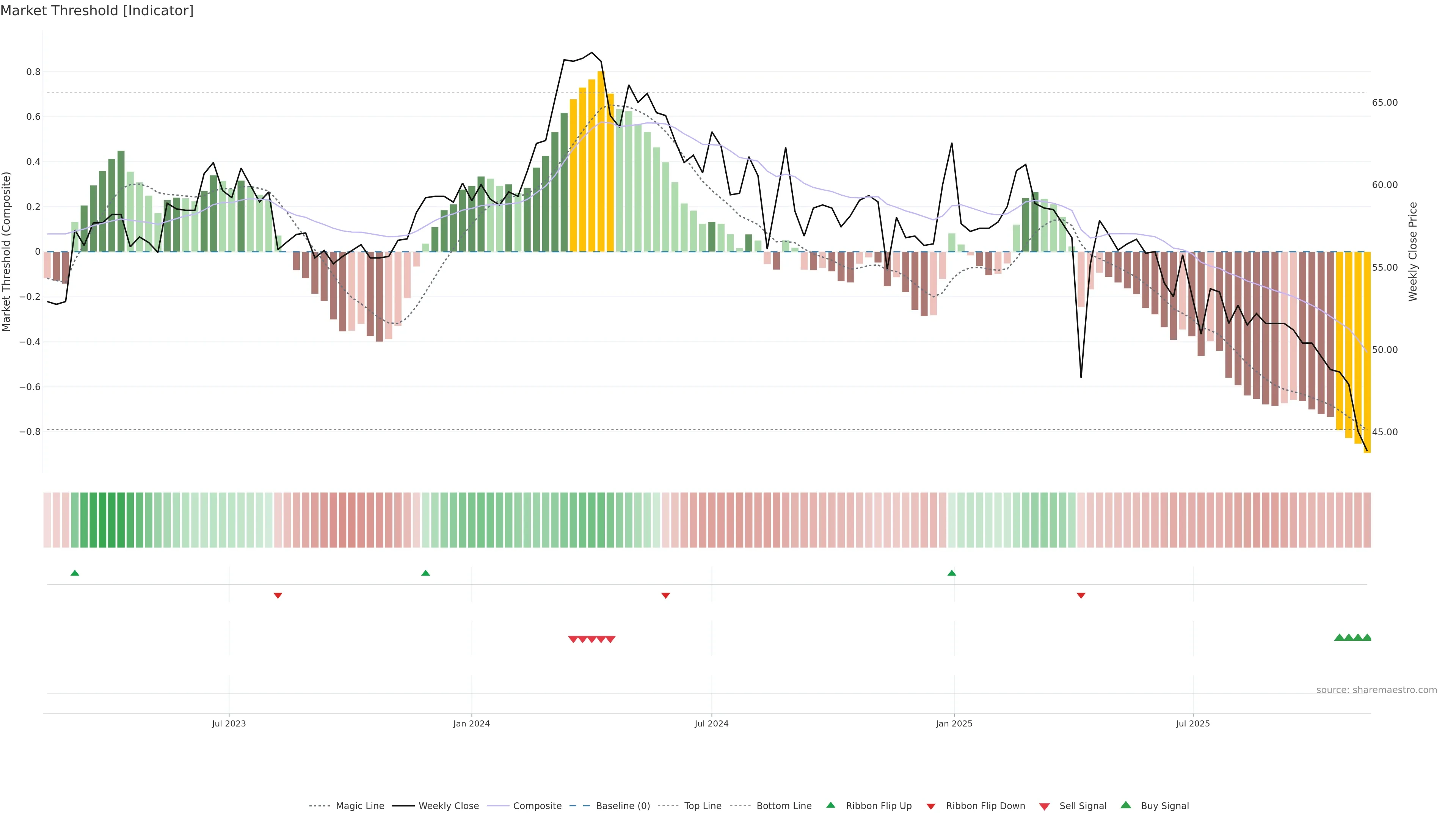The height and width of the screenshot is (819, 1456).
Task: Toggle the Top Line legend entry
Action: pos(703,806)
